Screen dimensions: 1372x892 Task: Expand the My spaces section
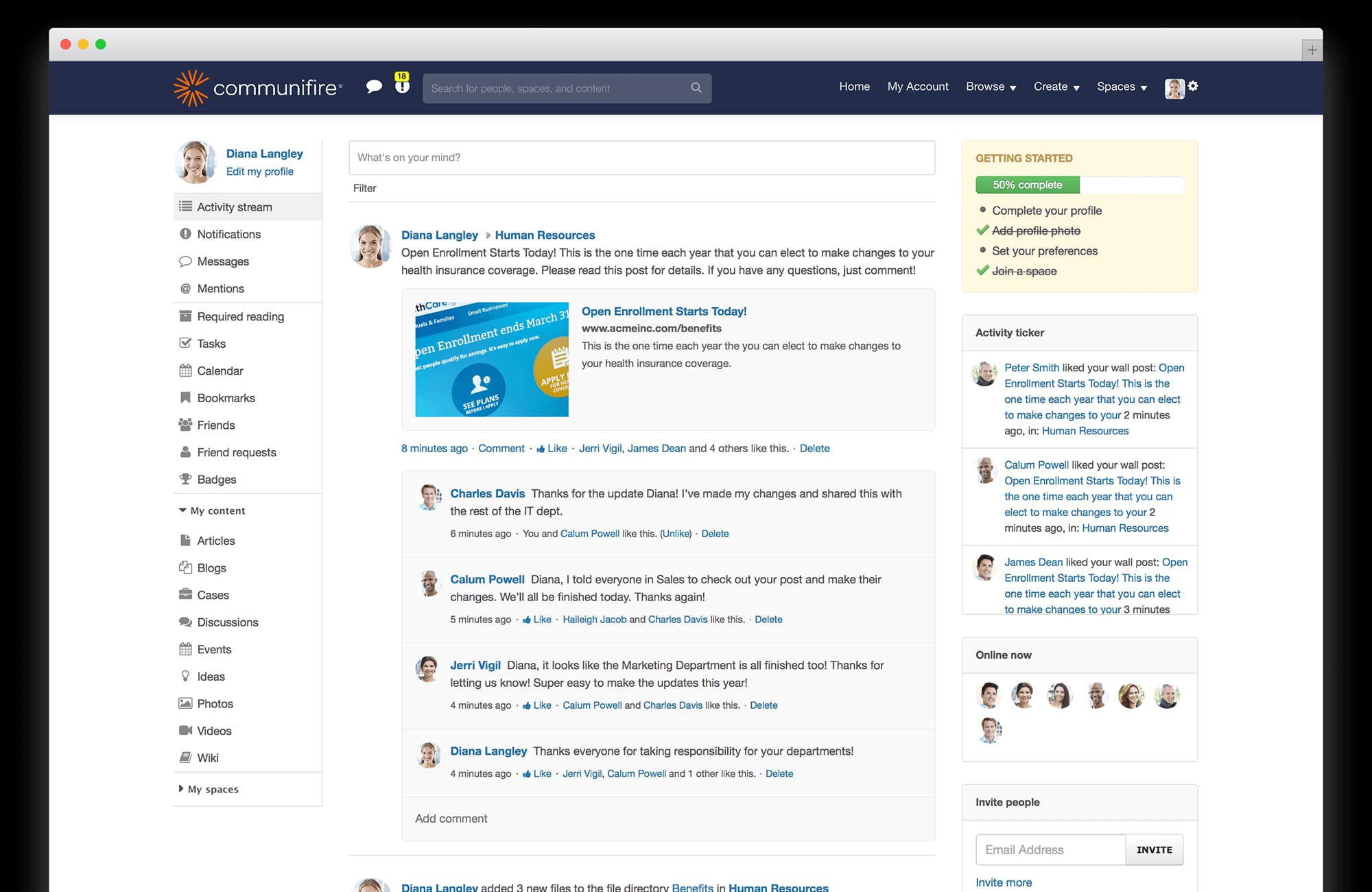coord(209,789)
